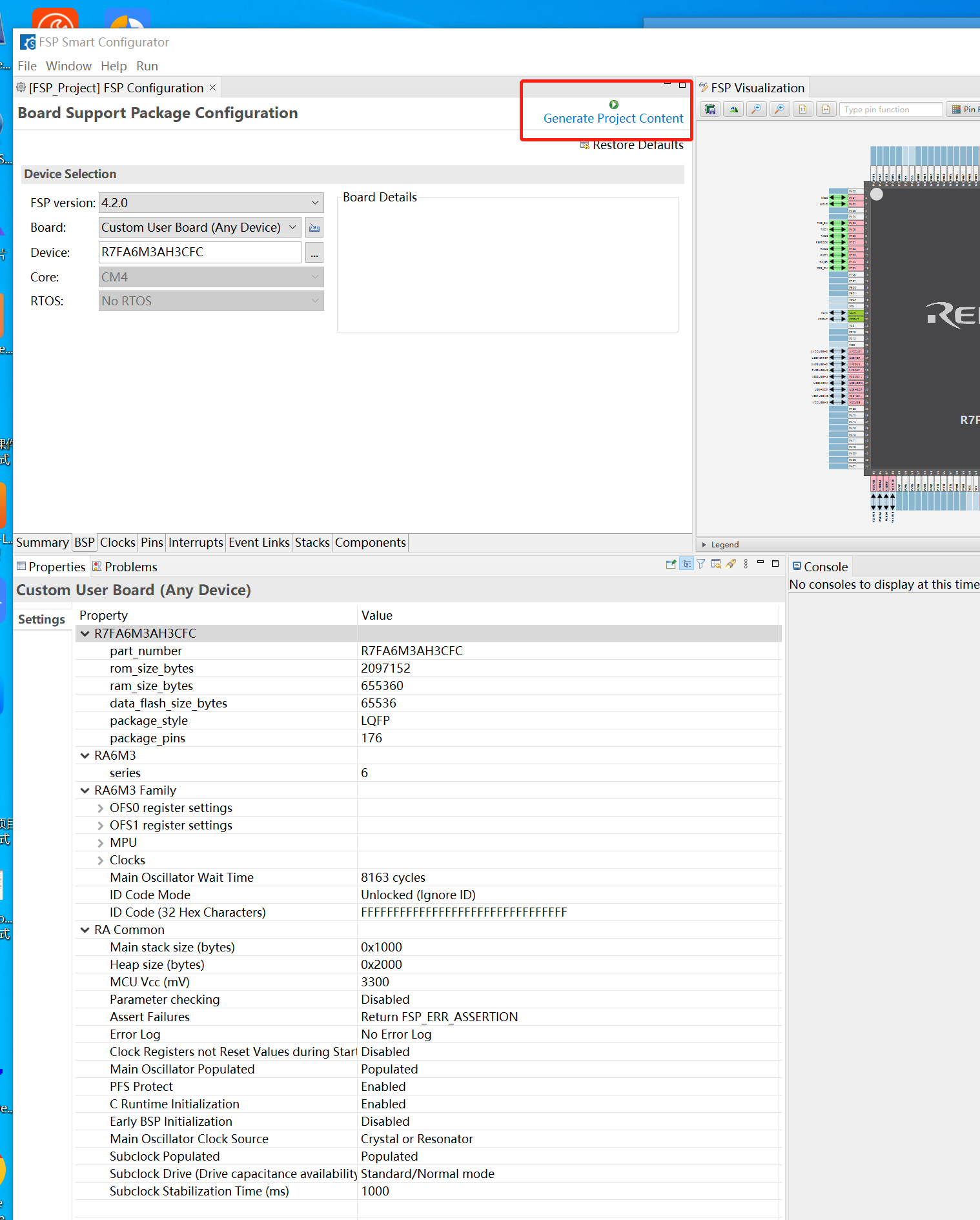Close the FSP Configuration editor tab

click(x=212, y=87)
